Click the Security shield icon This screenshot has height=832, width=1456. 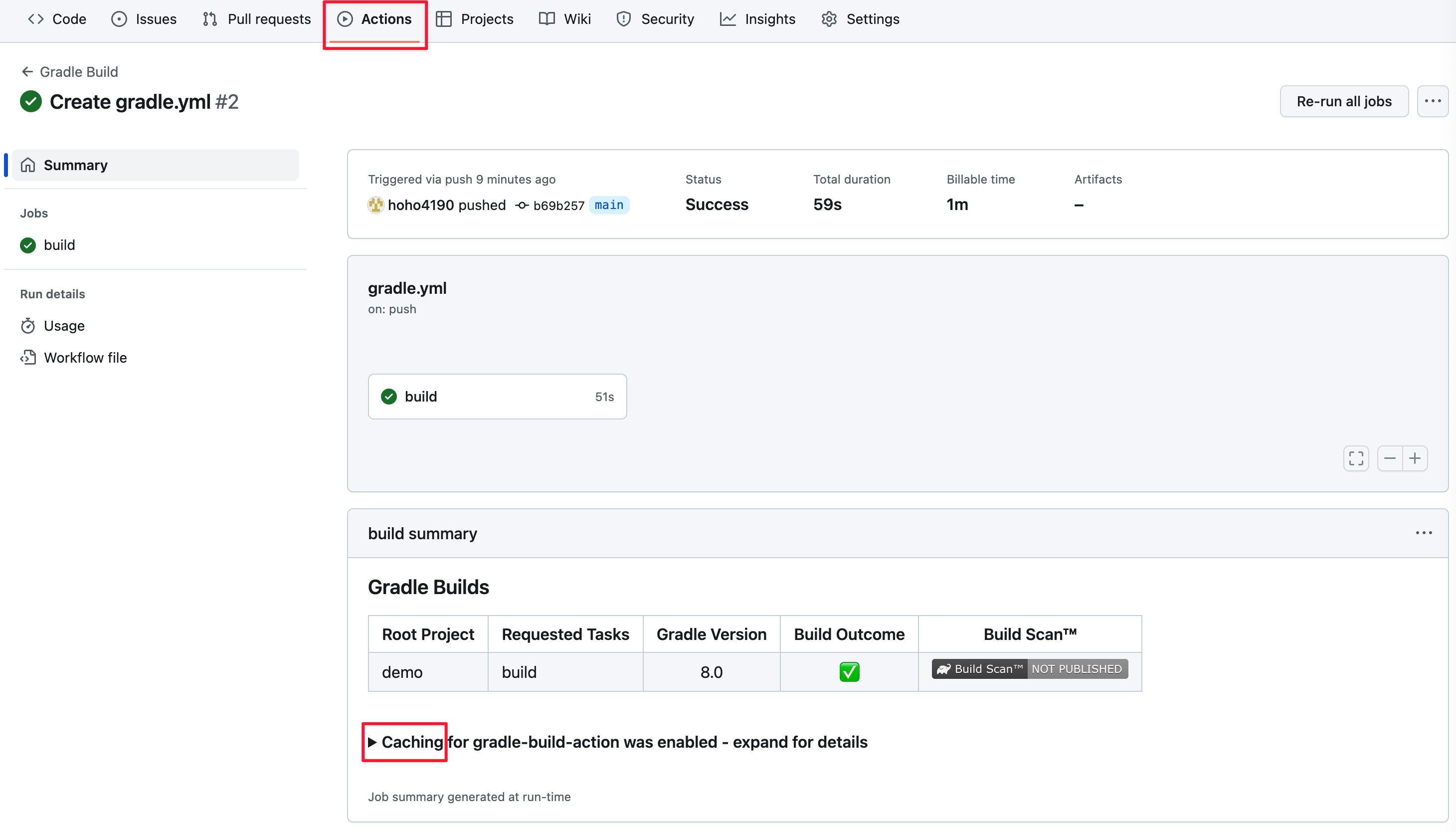tap(624, 19)
